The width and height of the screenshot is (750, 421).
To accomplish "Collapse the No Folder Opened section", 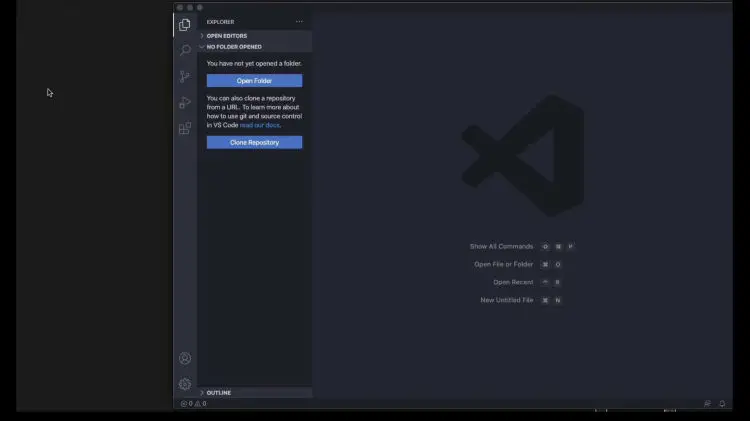I will pyautogui.click(x=255, y=47).
